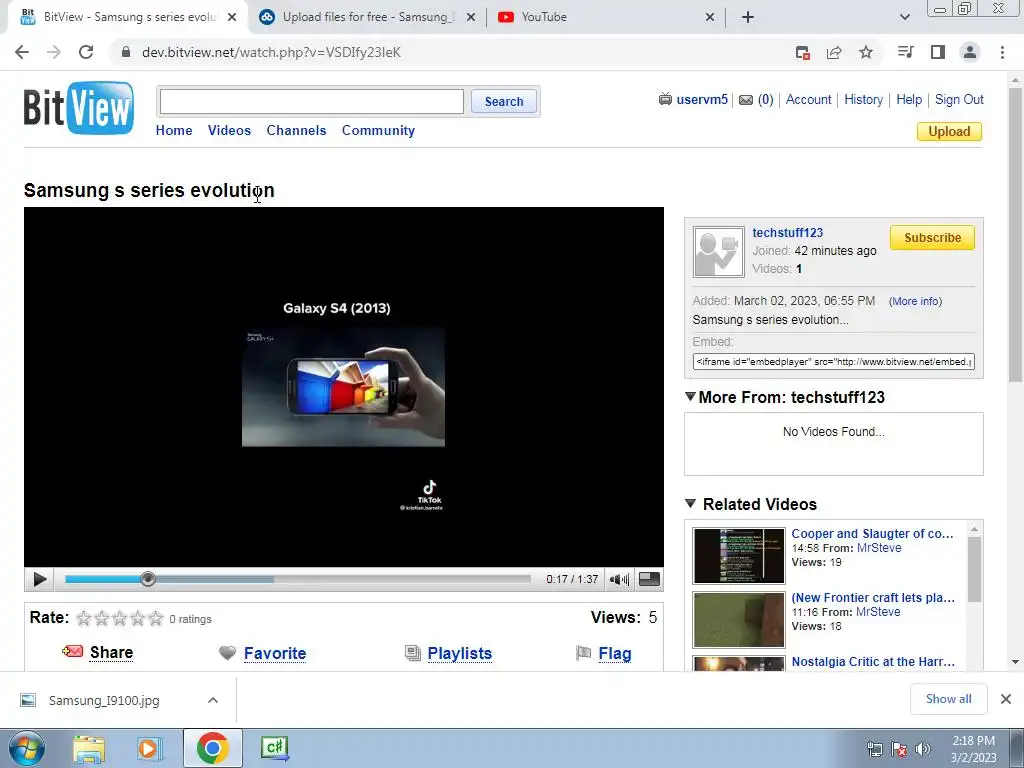Viewport: 1024px width, 768px height.
Task: Reload the page
Action: point(86,52)
